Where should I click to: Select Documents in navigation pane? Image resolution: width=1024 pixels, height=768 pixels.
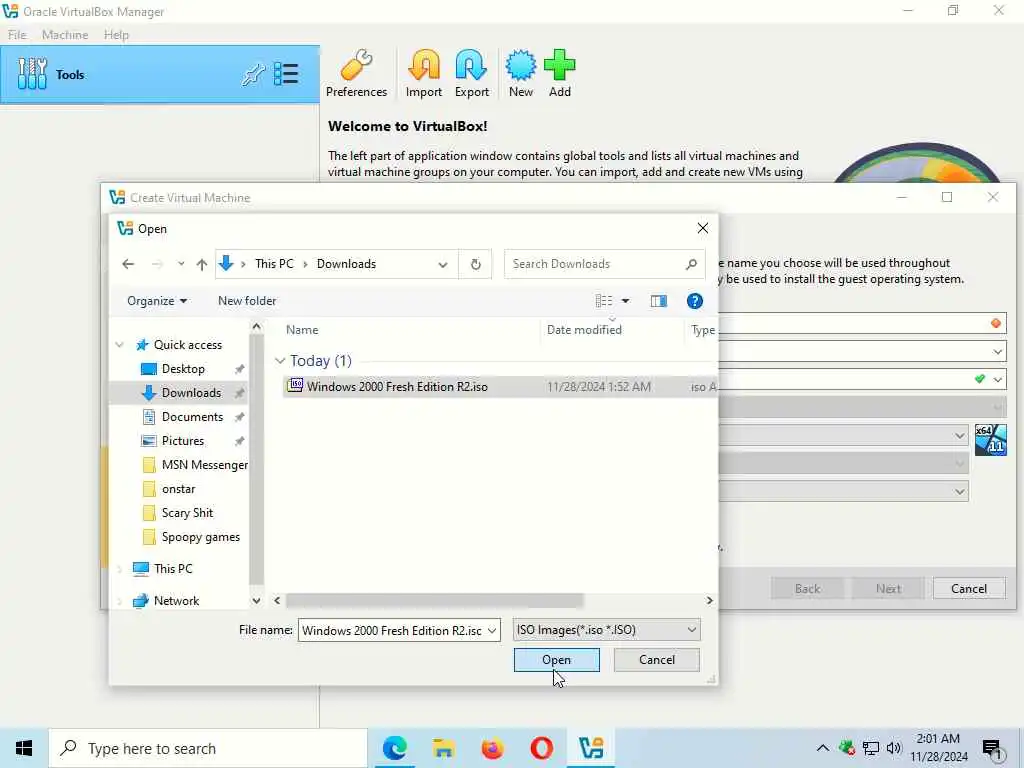tap(192, 417)
